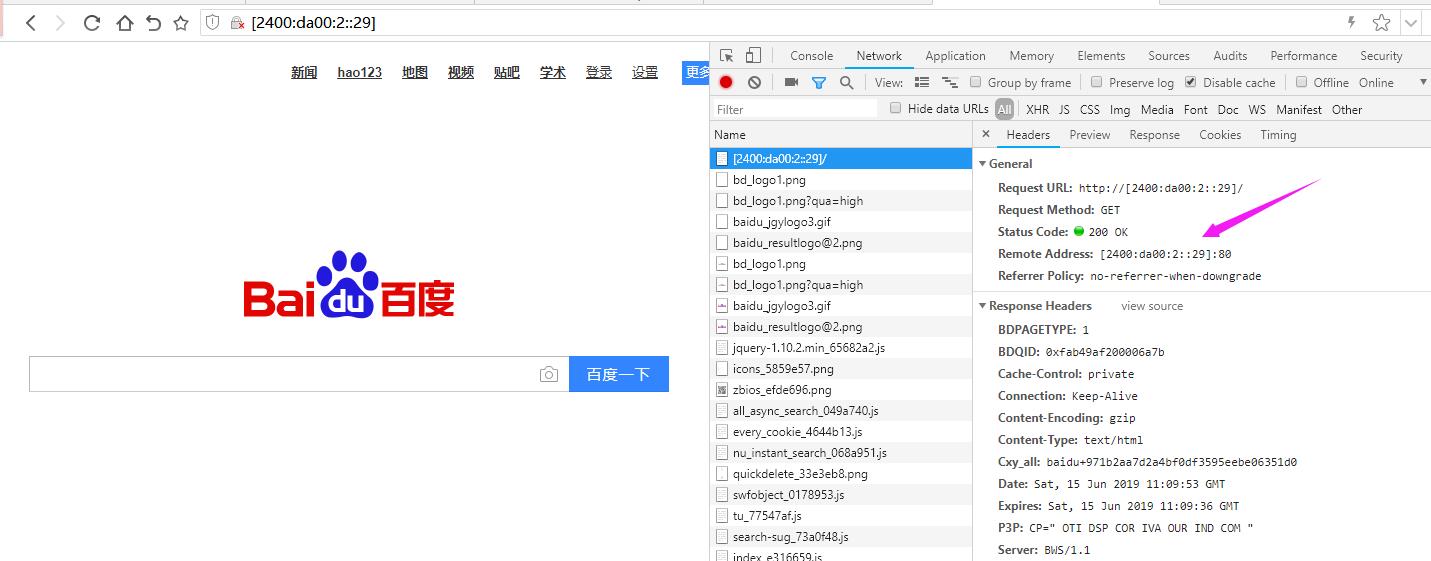Image resolution: width=1431 pixels, height=561 pixels.
Task: Open the Console tab
Action: coord(811,56)
